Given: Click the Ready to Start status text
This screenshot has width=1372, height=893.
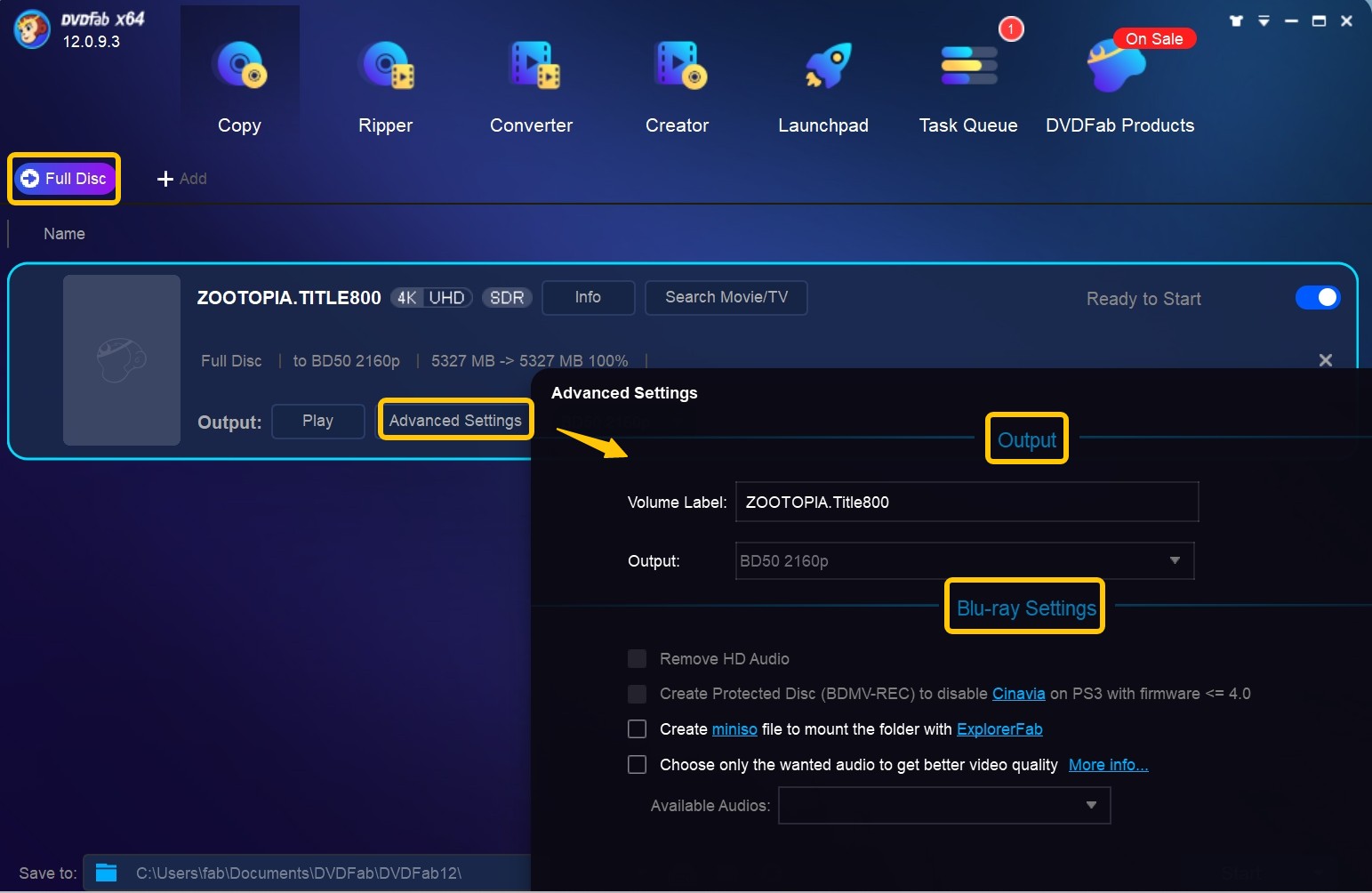Looking at the screenshot, I should click(x=1143, y=299).
